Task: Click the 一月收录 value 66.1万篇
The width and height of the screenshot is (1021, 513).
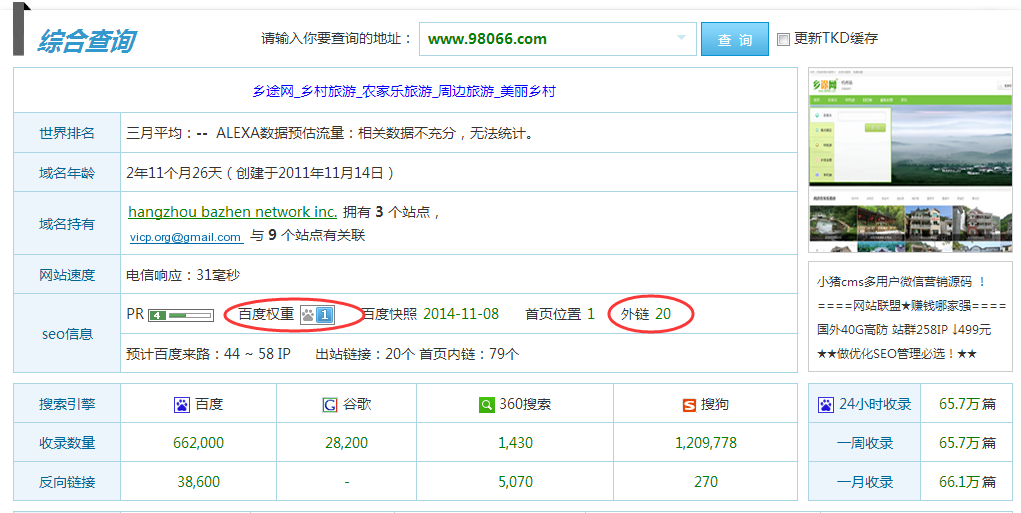Action: tap(967, 482)
